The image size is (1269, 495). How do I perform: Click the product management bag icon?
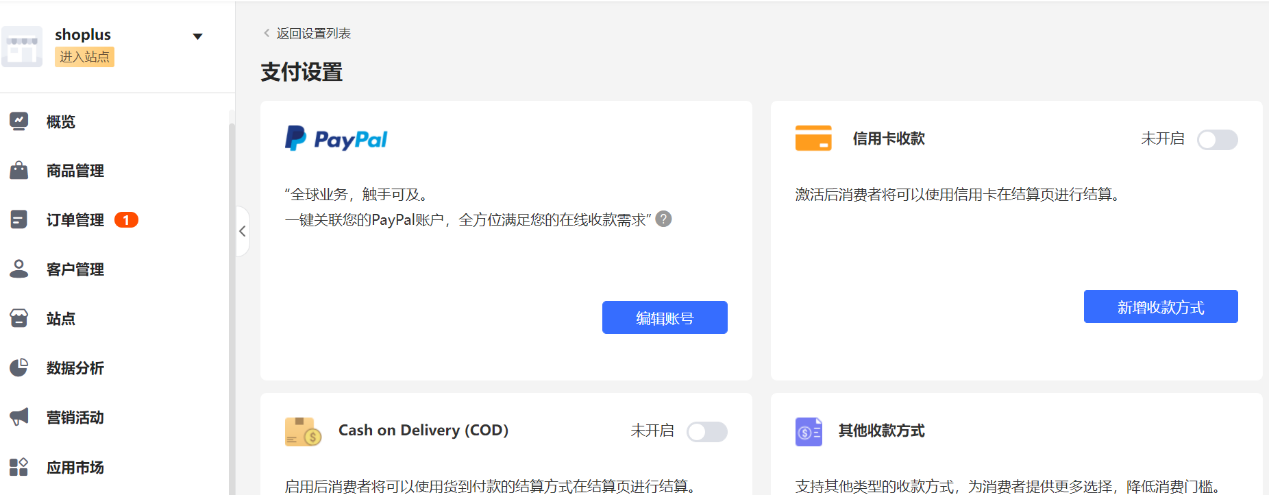point(19,171)
